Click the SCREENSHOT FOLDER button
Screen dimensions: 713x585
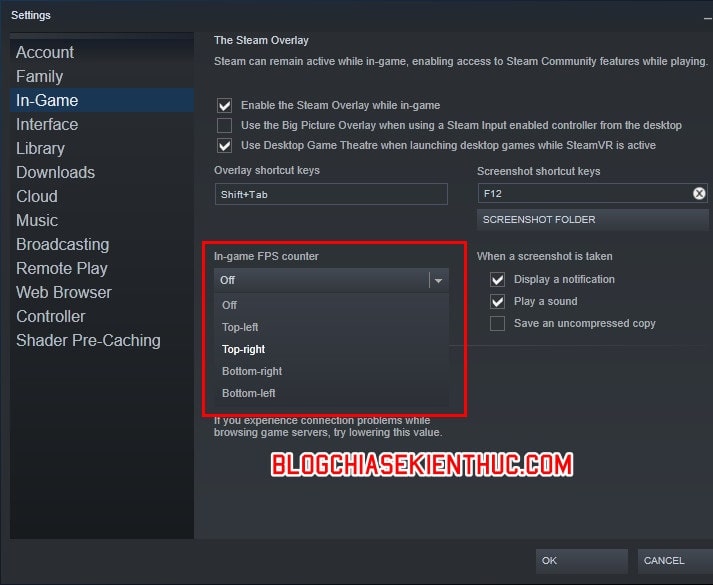click(592, 220)
